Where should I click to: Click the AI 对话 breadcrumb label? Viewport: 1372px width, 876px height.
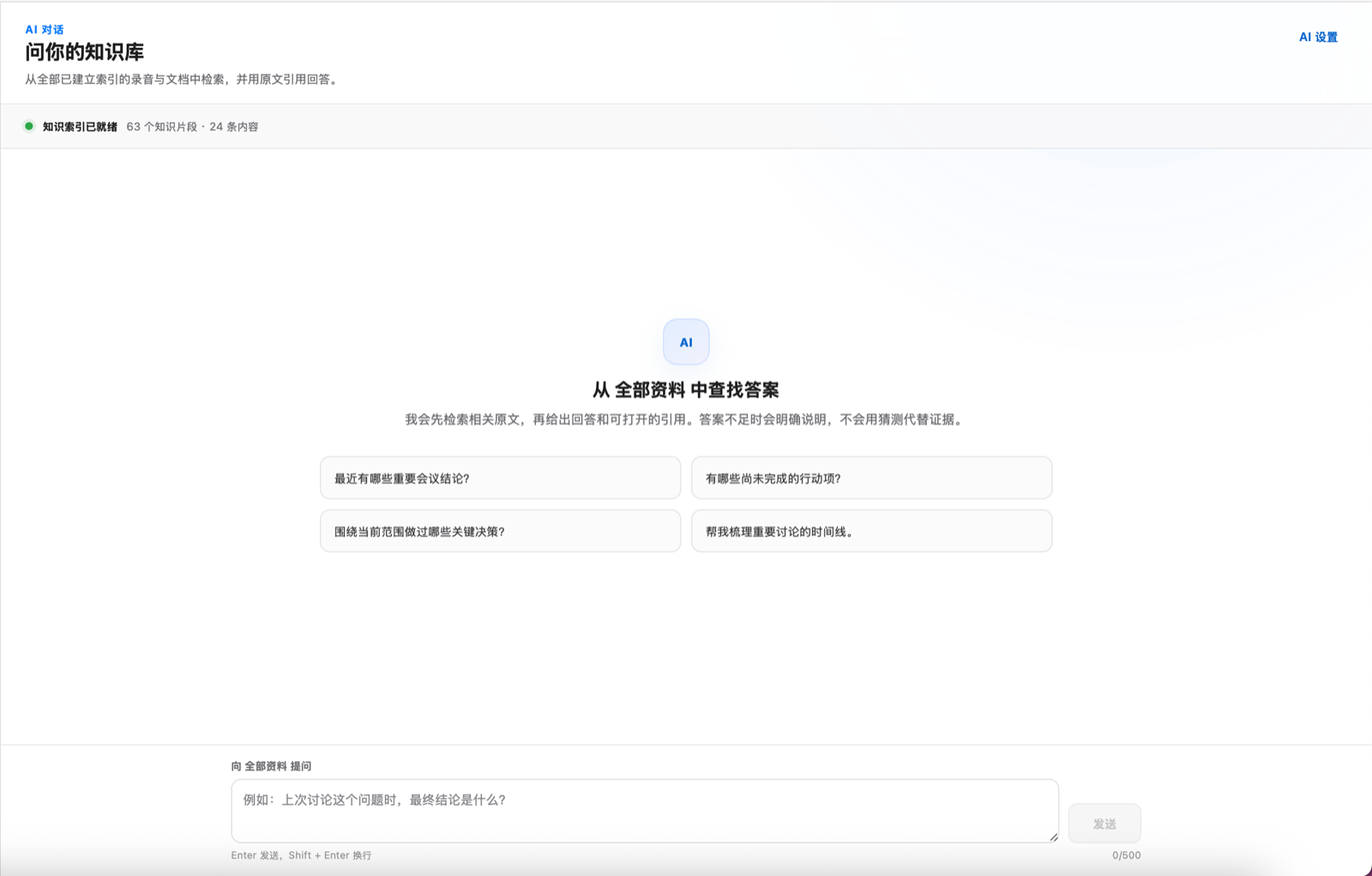[x=45, y=29]
